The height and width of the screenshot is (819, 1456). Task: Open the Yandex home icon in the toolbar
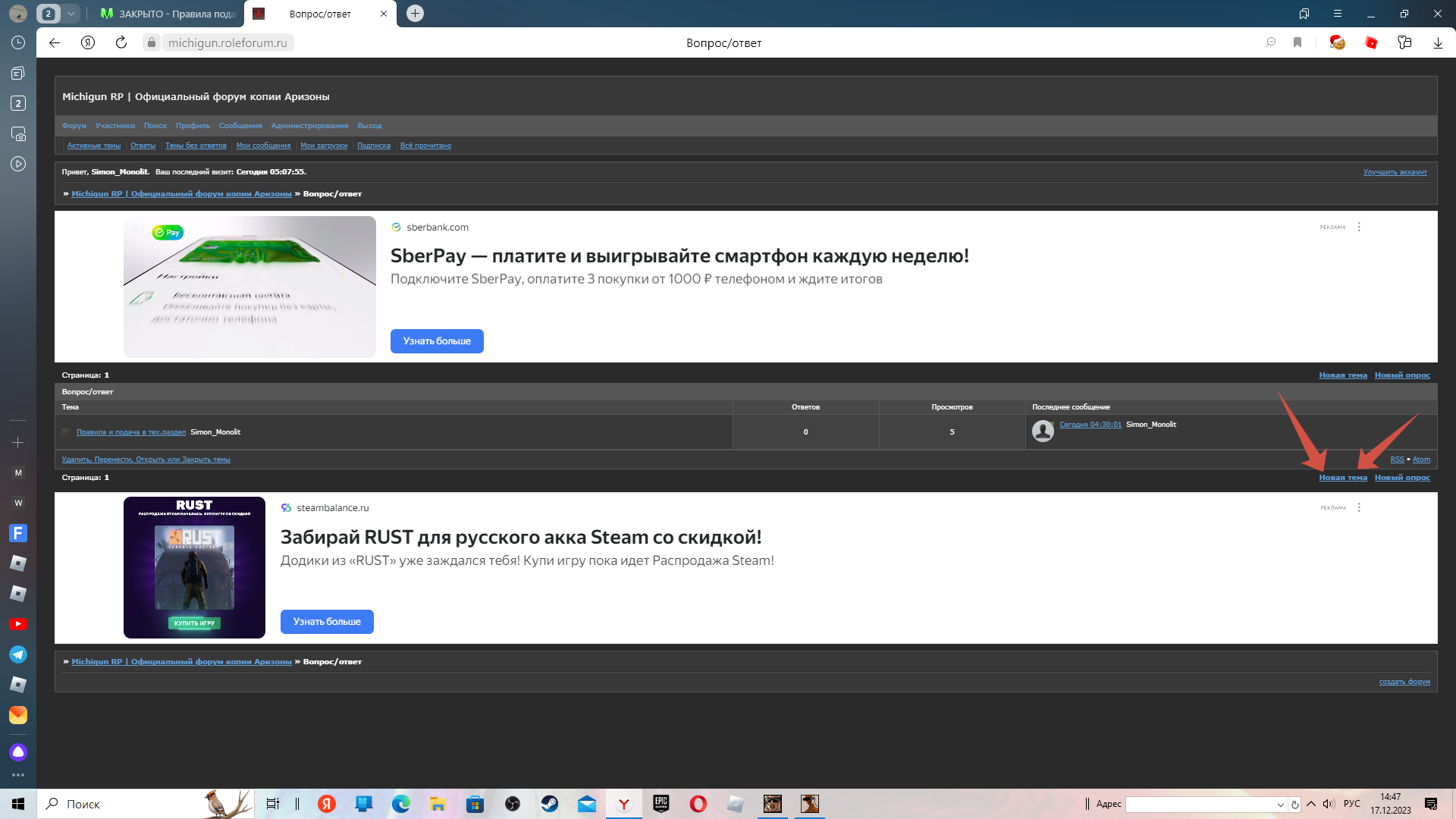[x=88, y=42]
